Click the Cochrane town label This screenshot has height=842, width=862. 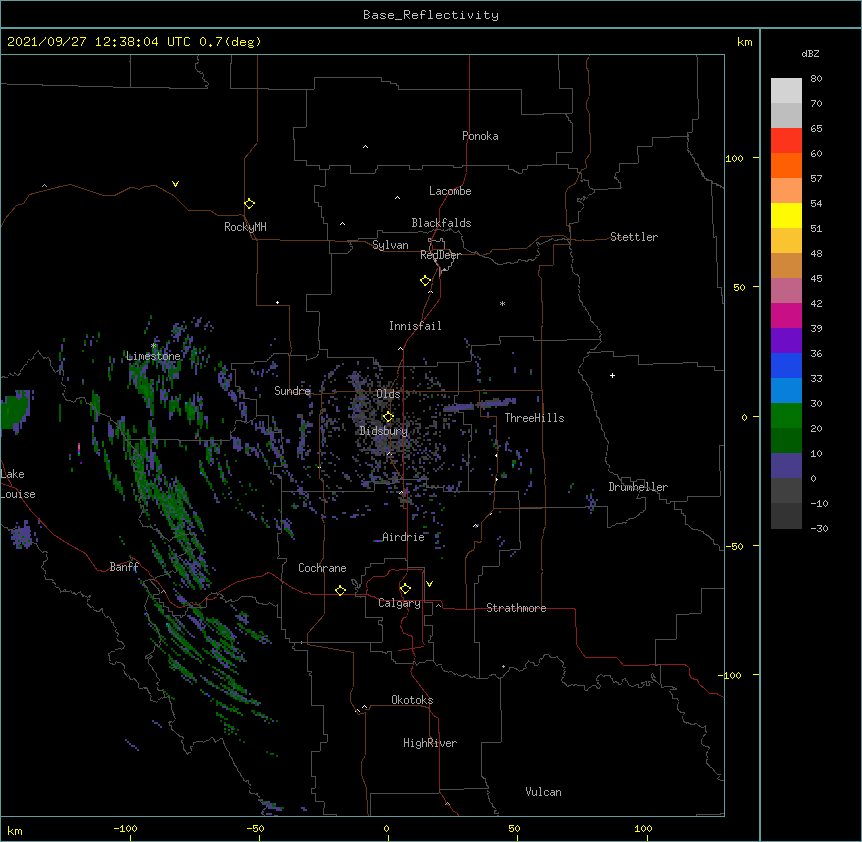pos(322,568)
